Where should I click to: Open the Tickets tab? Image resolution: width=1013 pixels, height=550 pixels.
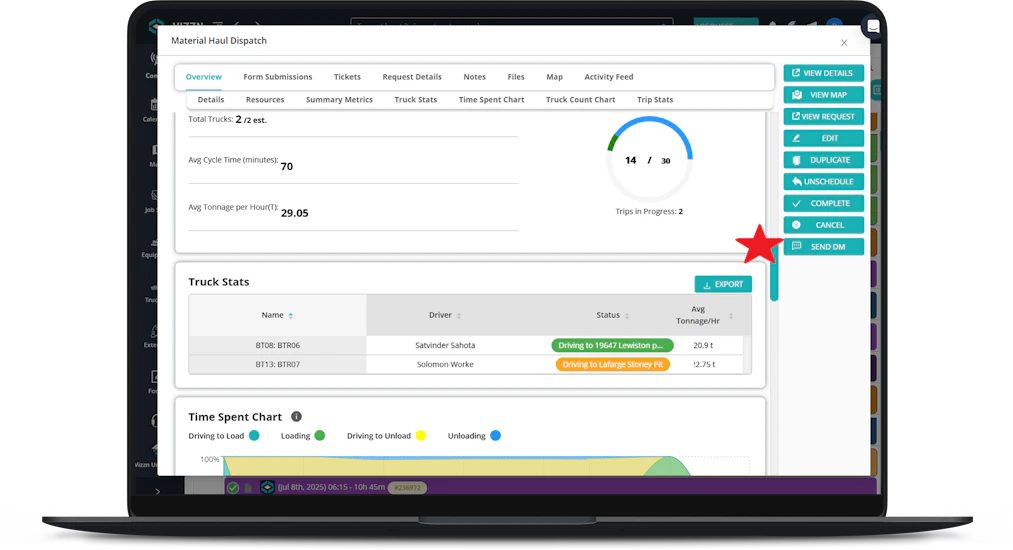[x=347, y=77]
